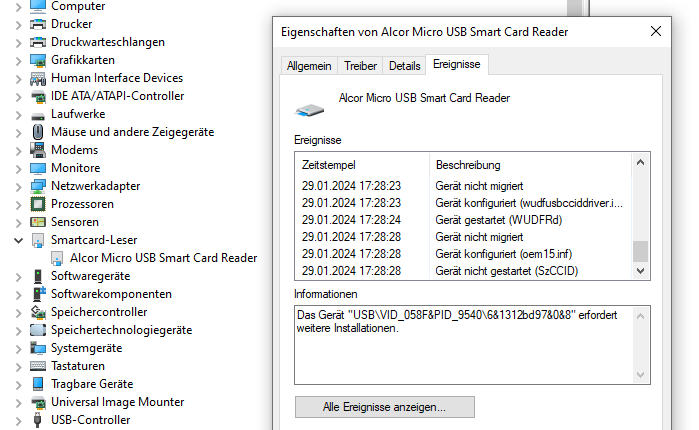Switch to the Treiber tab
Screen dimensions: 699x430
tap(360, 66)
